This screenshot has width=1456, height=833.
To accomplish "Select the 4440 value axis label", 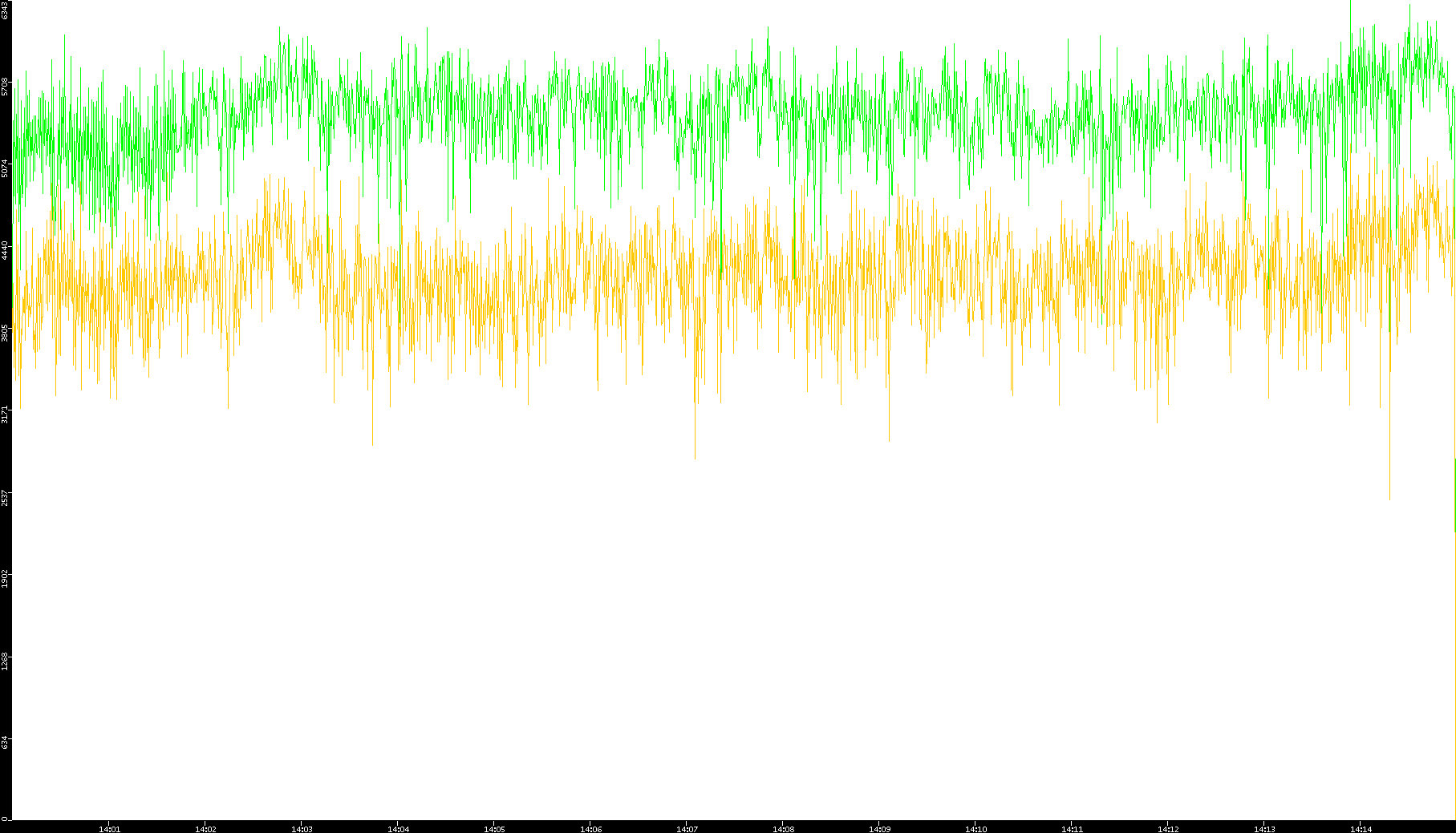I will [5, 250].
